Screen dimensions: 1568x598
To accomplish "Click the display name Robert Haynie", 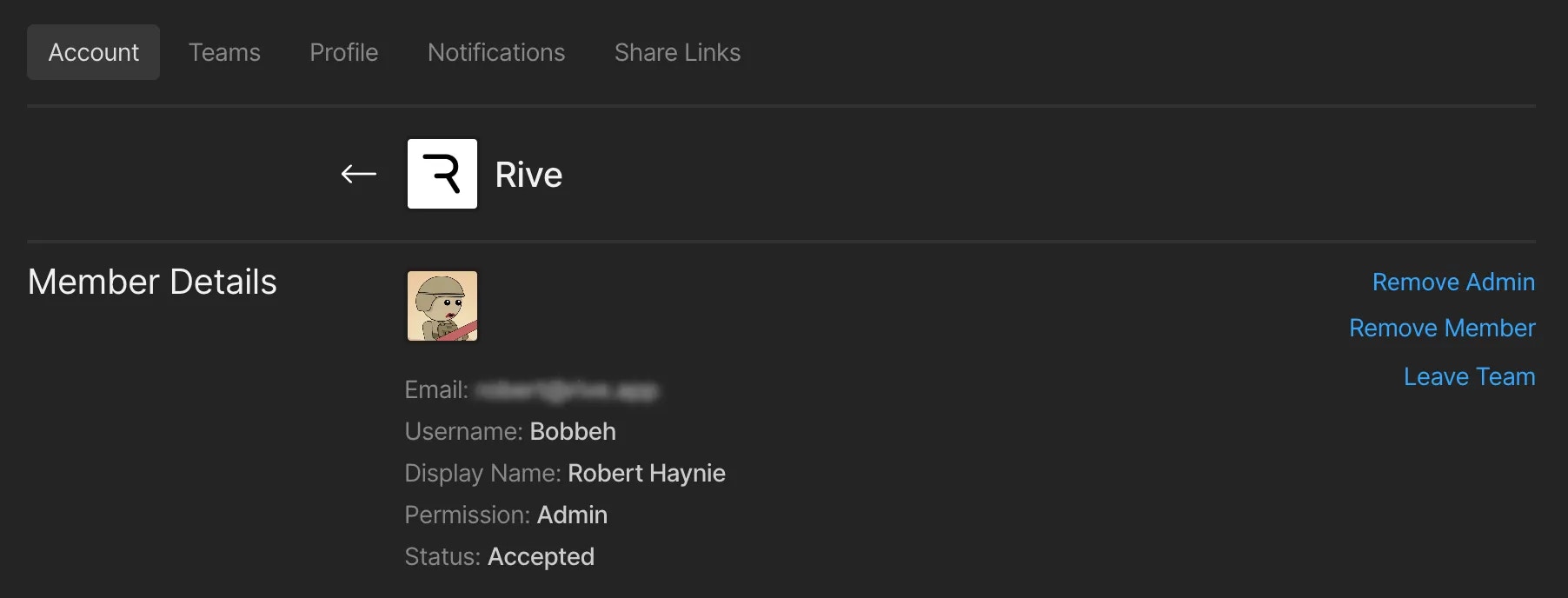I will click(647, 474).
